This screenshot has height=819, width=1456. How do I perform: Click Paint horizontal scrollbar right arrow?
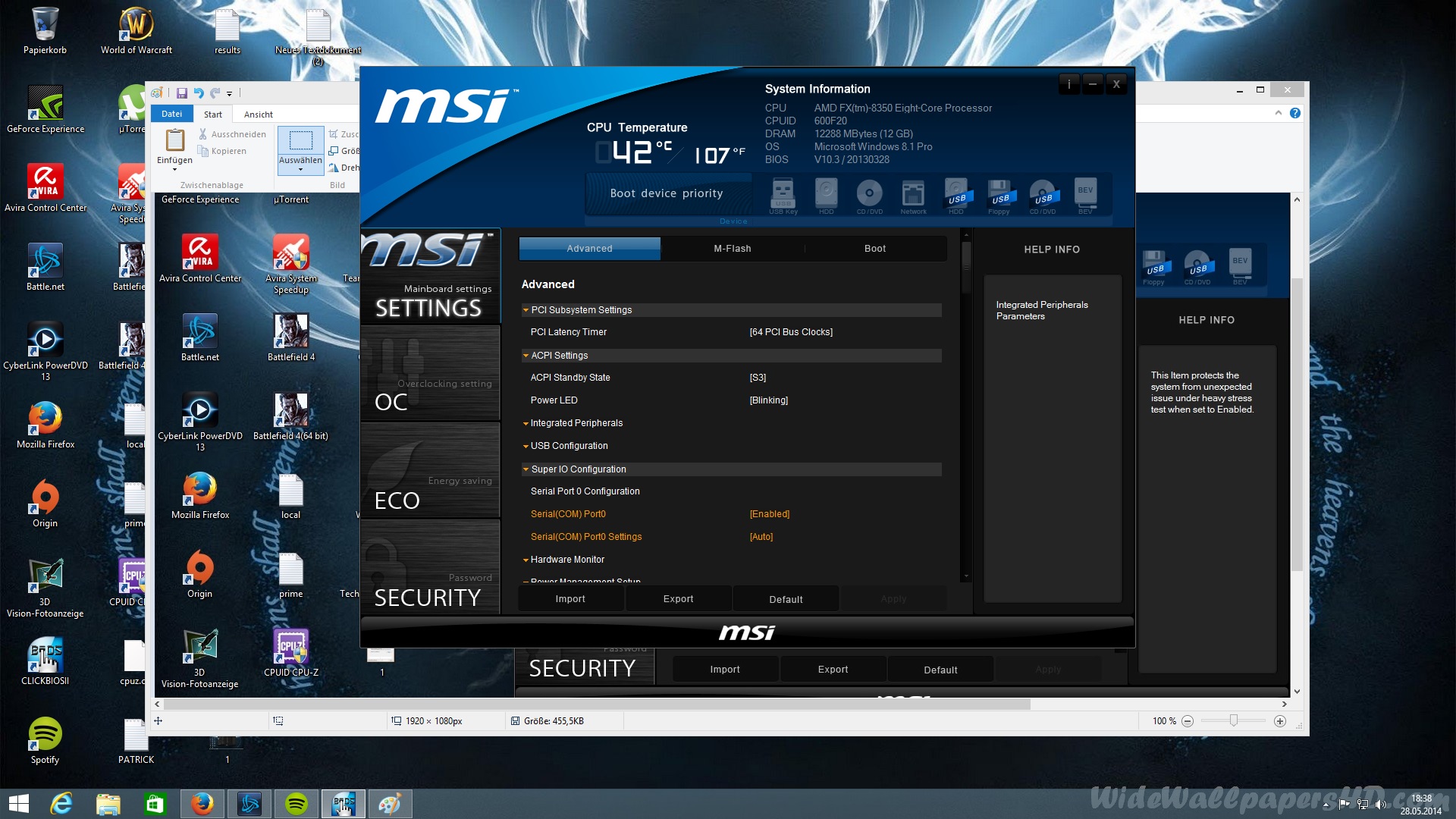point(1285,704)
